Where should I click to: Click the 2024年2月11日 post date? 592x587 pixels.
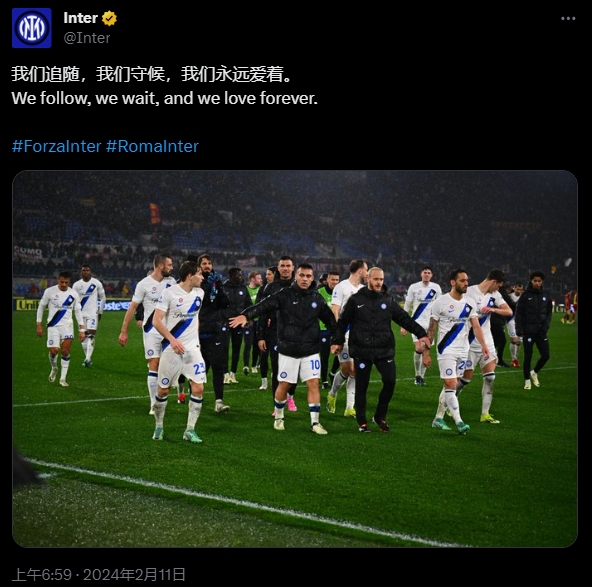pyautogui.click(x=134, y=575)
